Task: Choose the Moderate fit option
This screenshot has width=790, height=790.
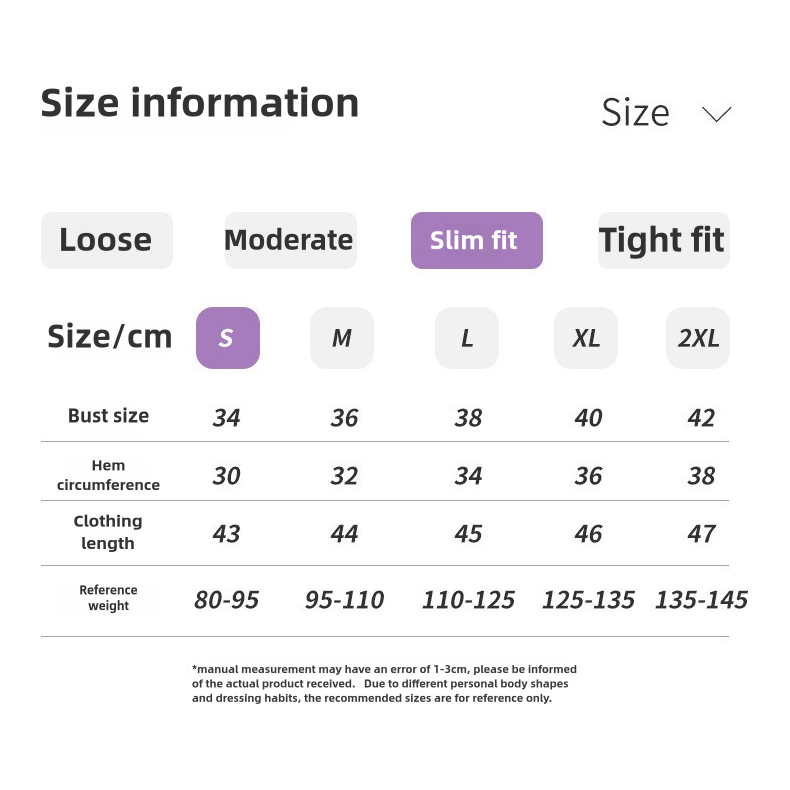Action: 289,240
